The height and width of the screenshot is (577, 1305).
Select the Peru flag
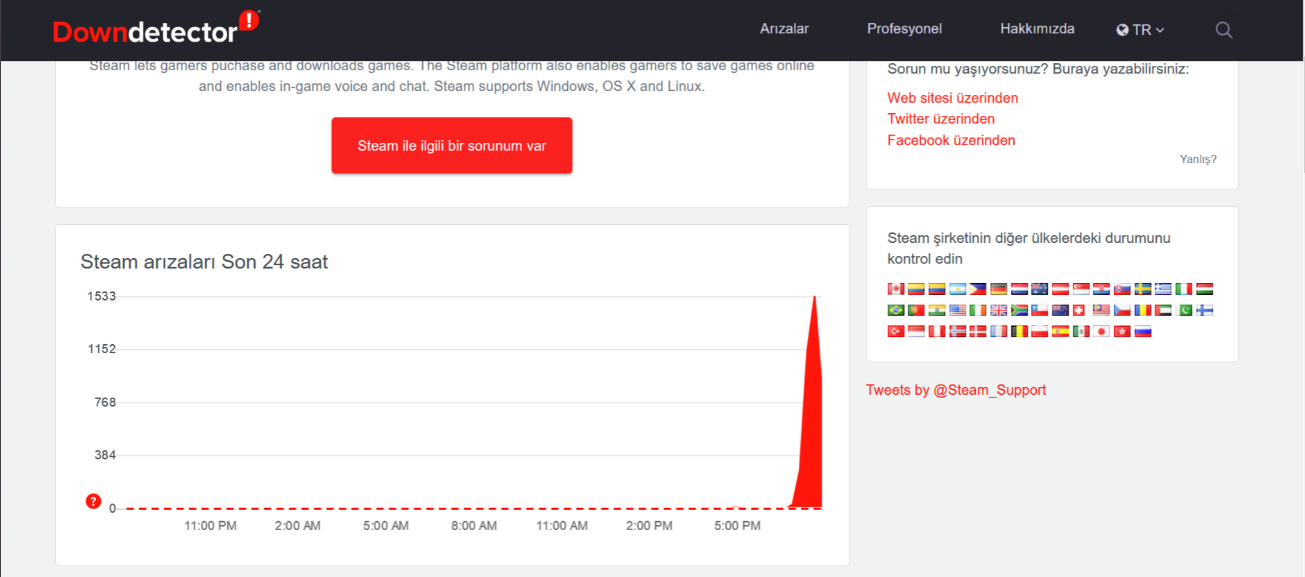pyautogui.click(x=937, y=331)
